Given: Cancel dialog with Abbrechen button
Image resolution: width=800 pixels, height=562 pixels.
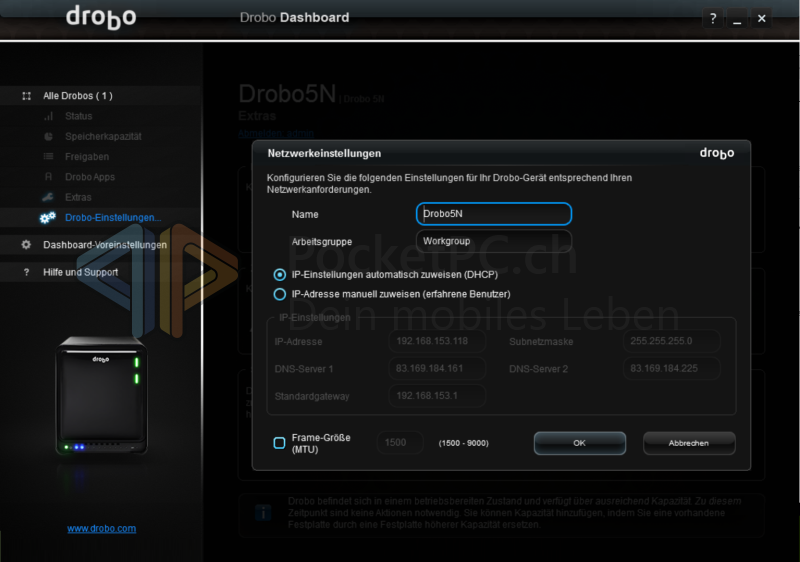Looking at the screenshot, I should point(689,443).
